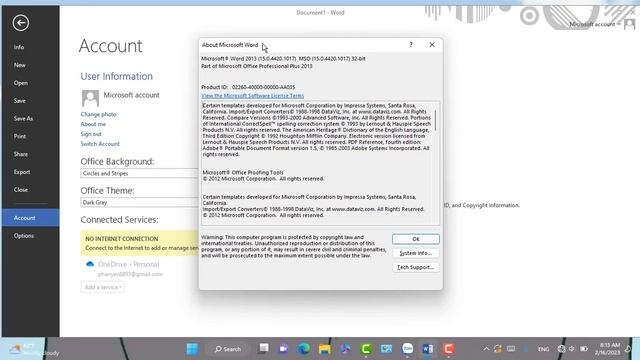Screen dimensions: 640x360
Task: Open Task View on the taskbar
Action: (264, 349)
